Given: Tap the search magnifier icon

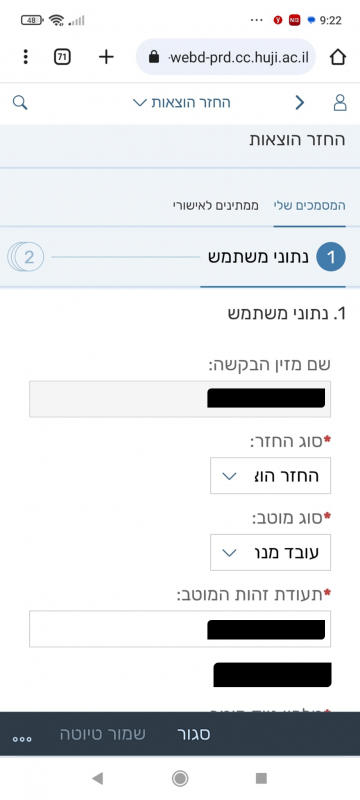Looking at the screenshot, I should tap(20, 103).
